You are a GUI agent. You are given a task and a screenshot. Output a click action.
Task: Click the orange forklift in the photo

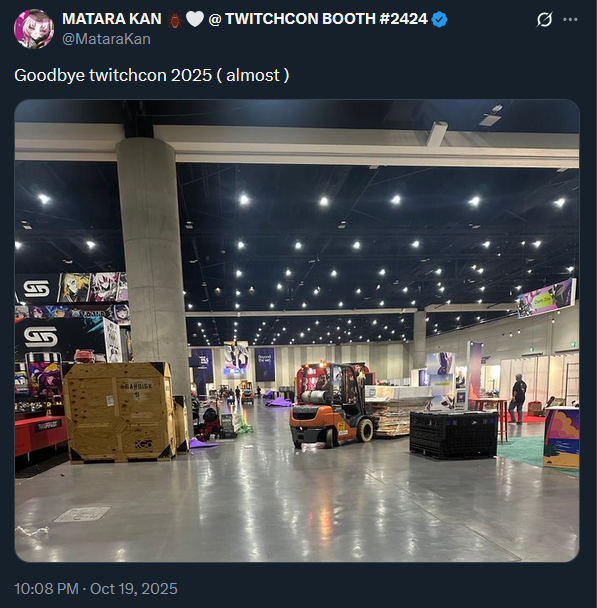pyautogui.click(x=331, y=405)
